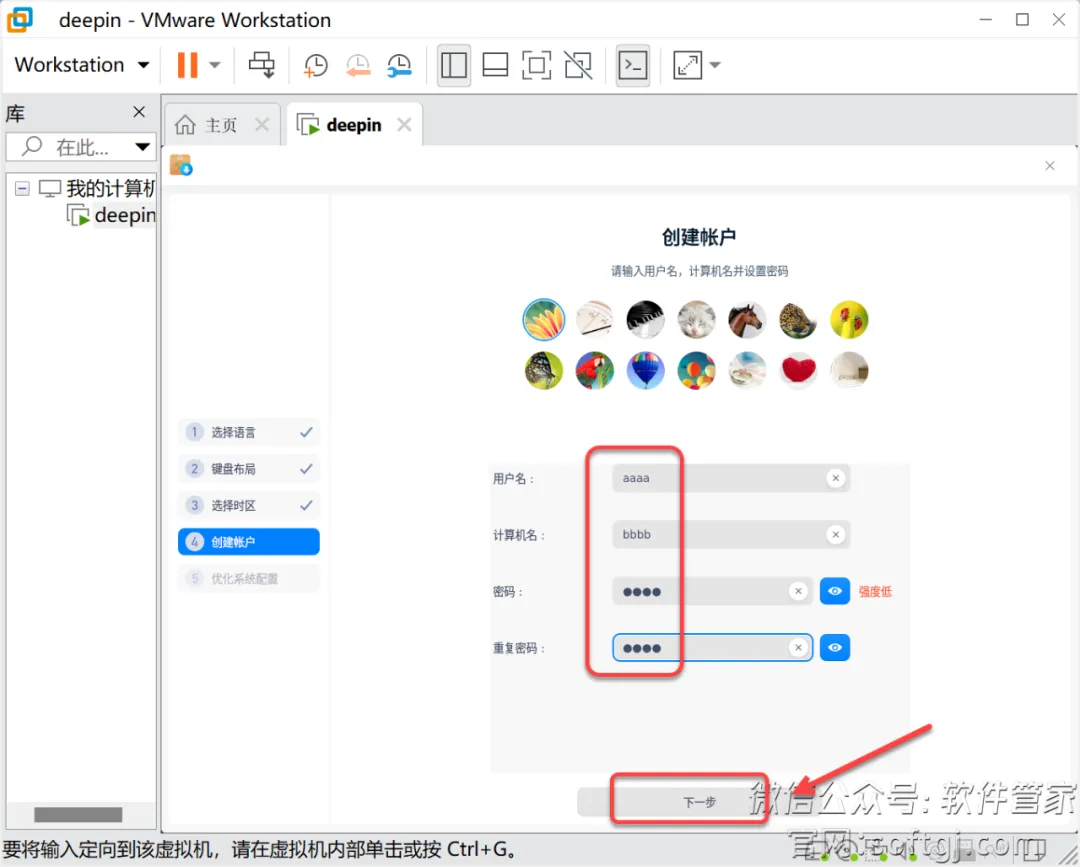The height and width of the screenshot is (867, 1080).
Task: Choose the leopard avatar
Action: (798, 320)
